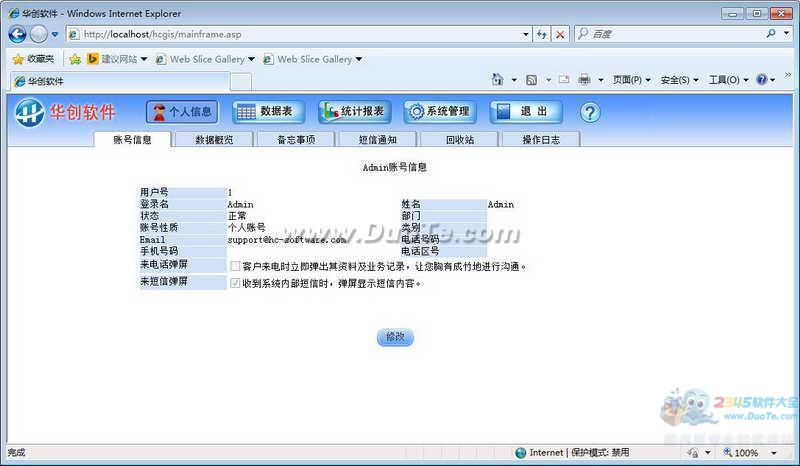This screenshot has height=466, width=800.
Task: Click the printer icon in command bar
Action: 585,80
